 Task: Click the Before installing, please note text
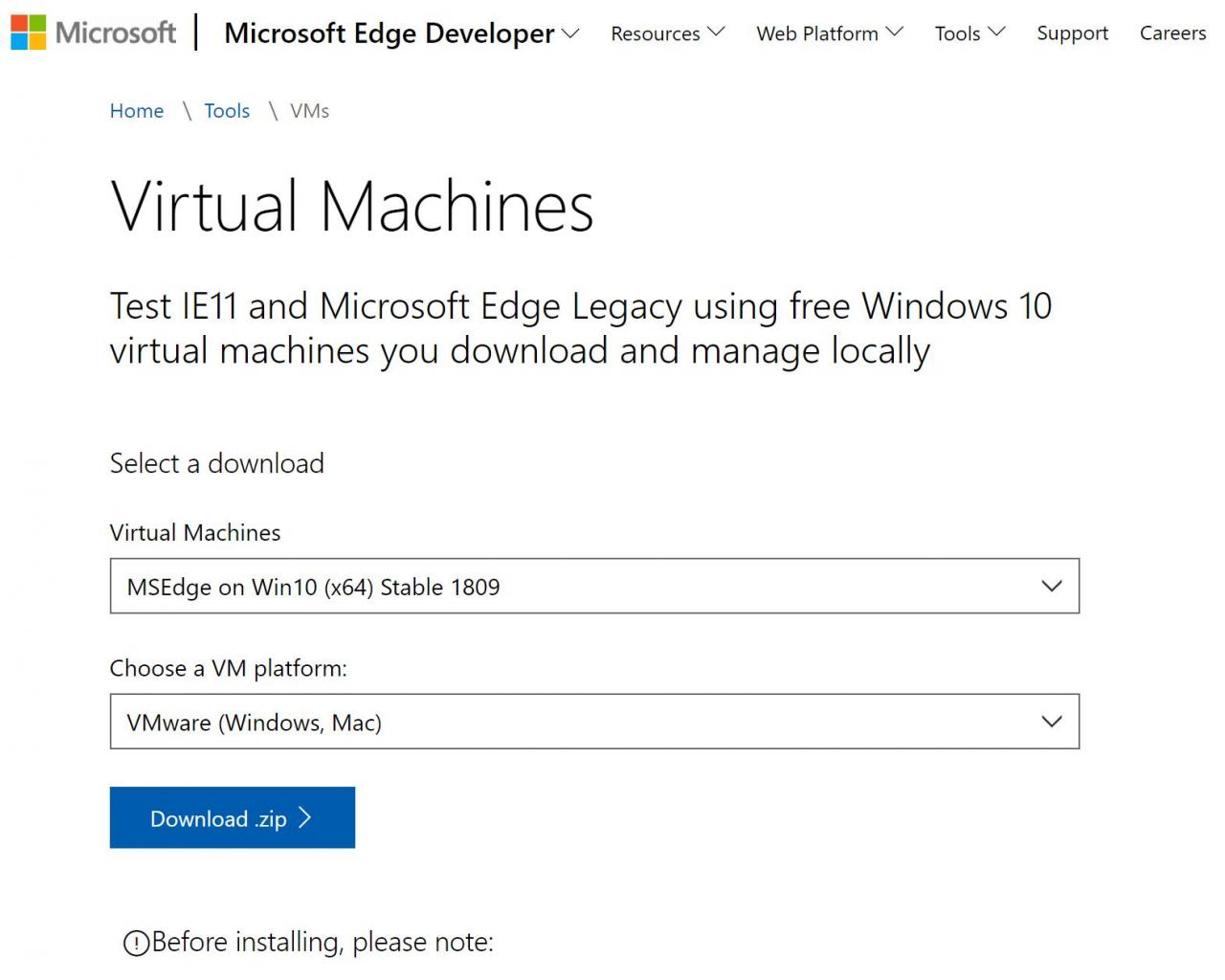[x=323, y=943]
